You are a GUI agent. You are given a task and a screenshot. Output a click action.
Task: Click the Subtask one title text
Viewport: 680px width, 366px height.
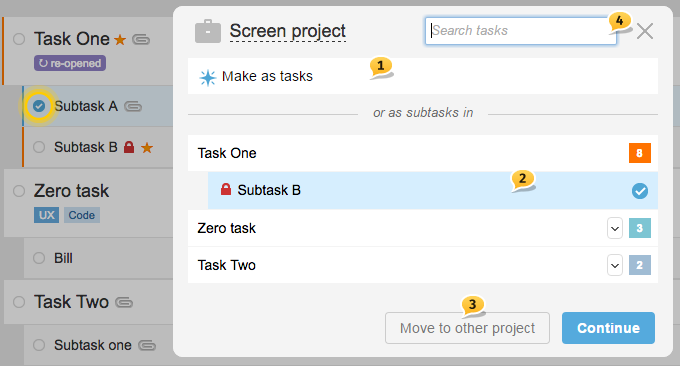pos(93,345)
